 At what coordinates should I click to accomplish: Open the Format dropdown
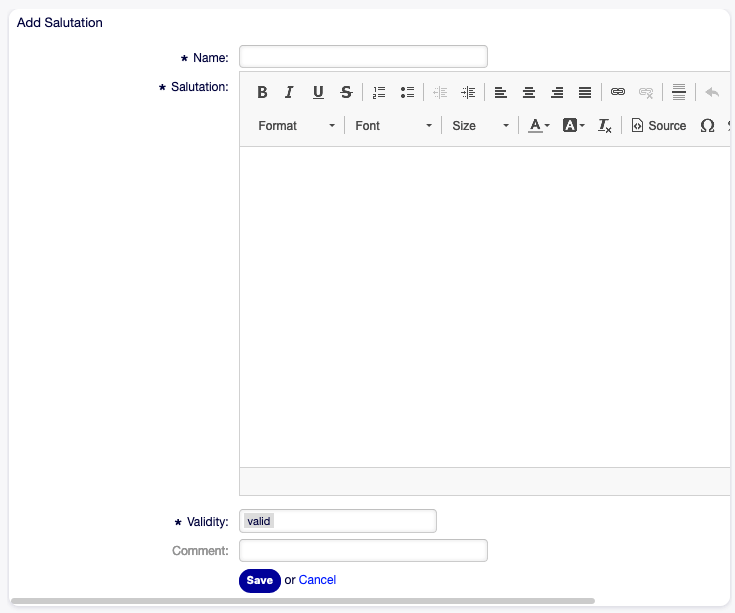click(296, 126)
